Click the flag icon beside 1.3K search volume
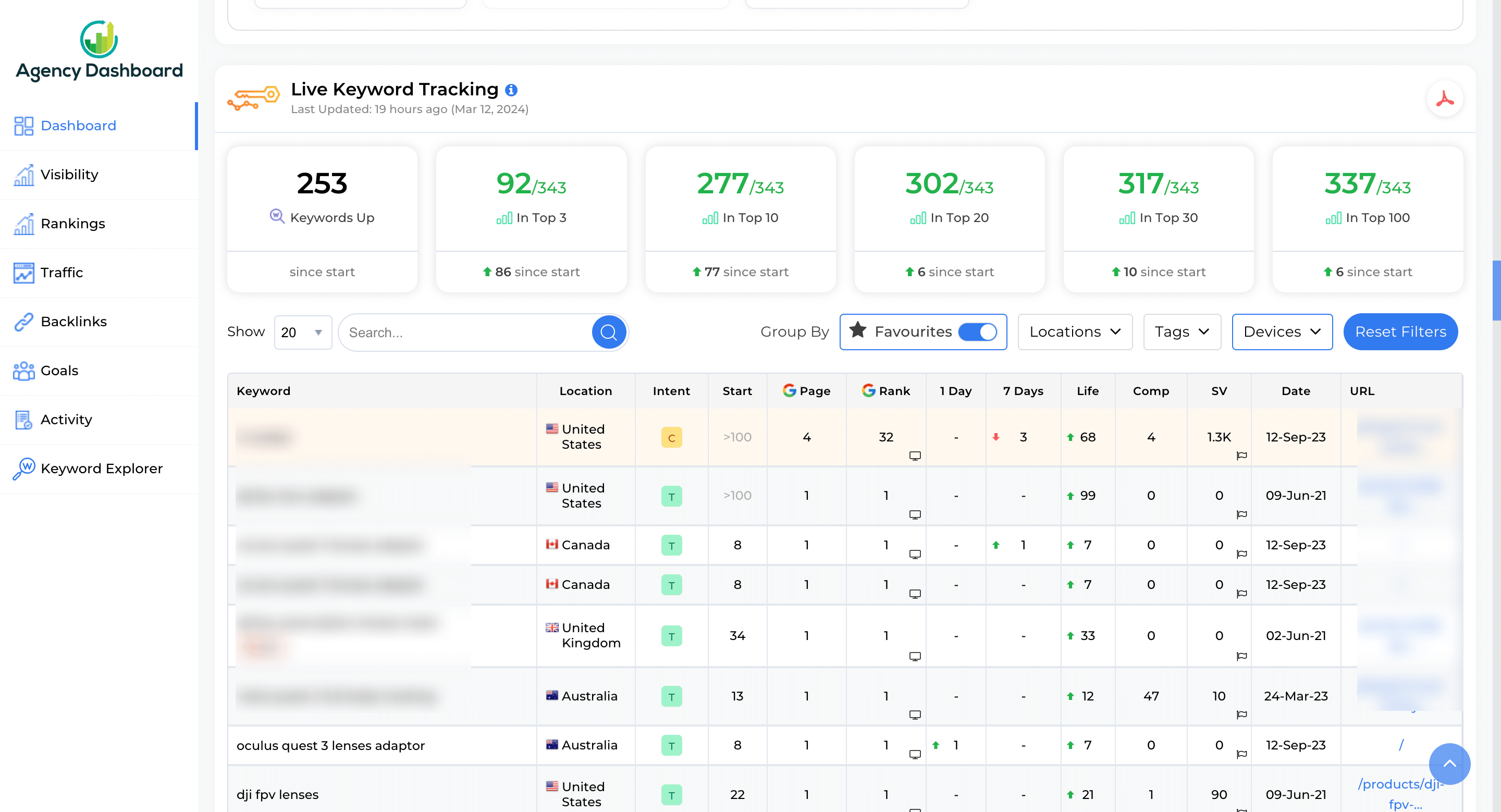Screen dimensions: 1501x812 pyautogui.click(x=1241, y=456)
